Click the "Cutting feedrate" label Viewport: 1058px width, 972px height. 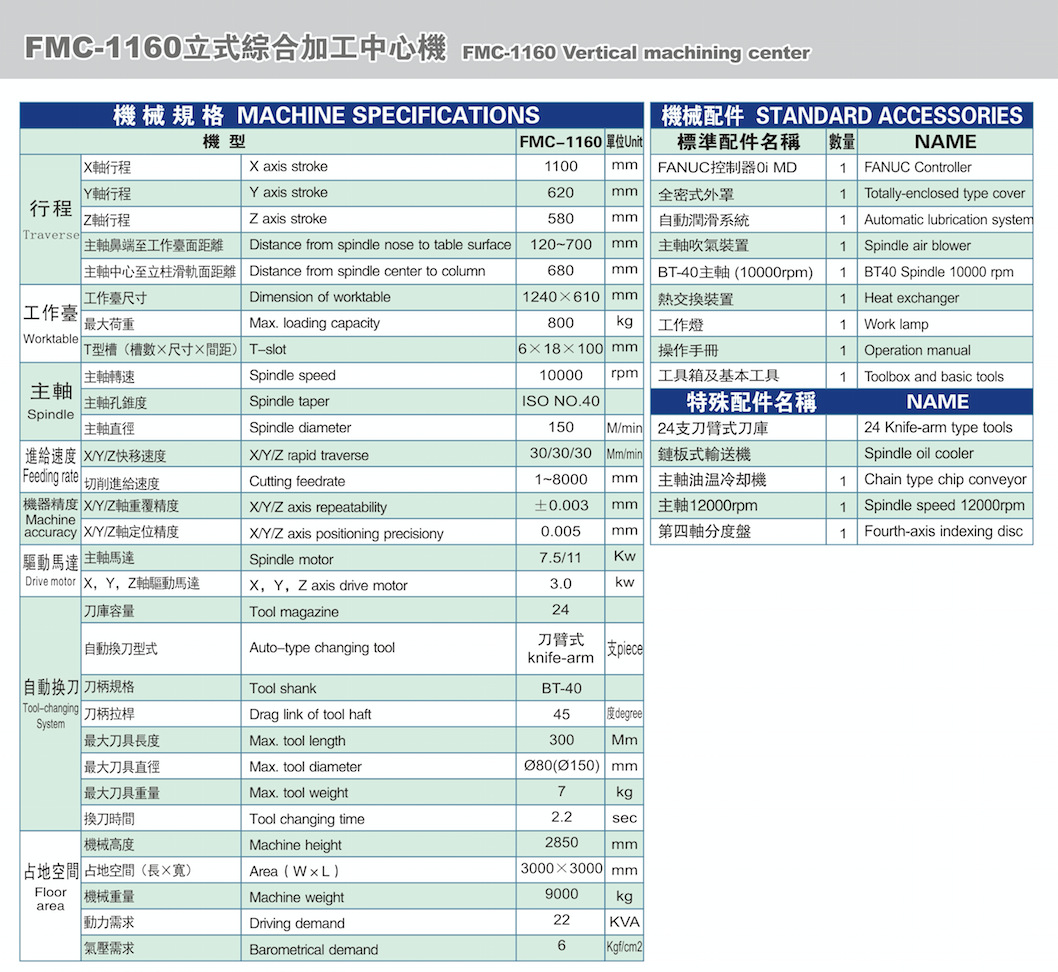click(297, 482)
